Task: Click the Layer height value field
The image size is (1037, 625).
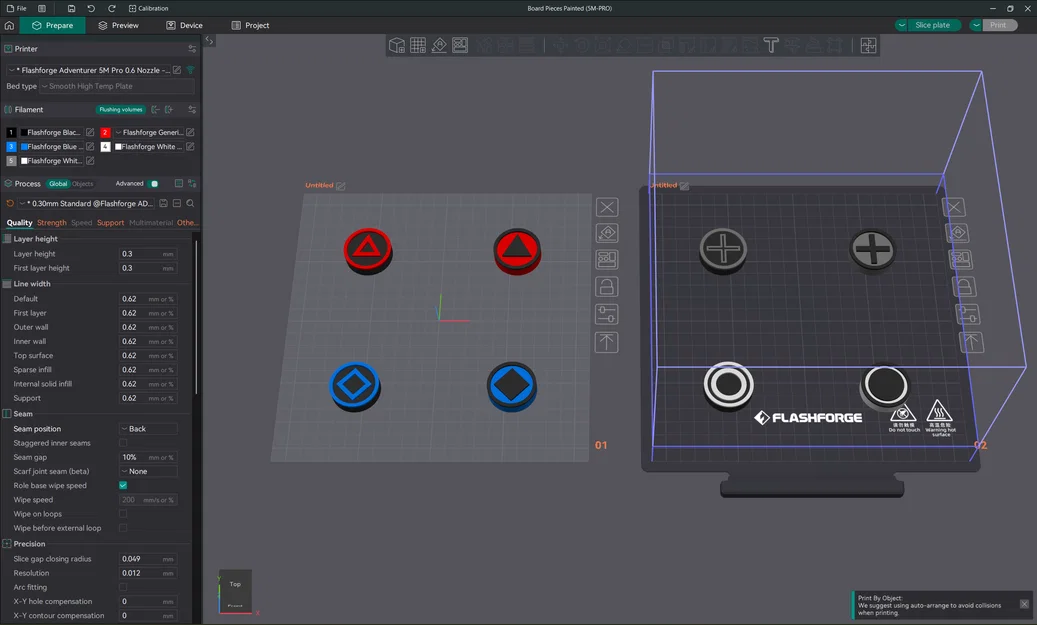Action: pos(148,254)
